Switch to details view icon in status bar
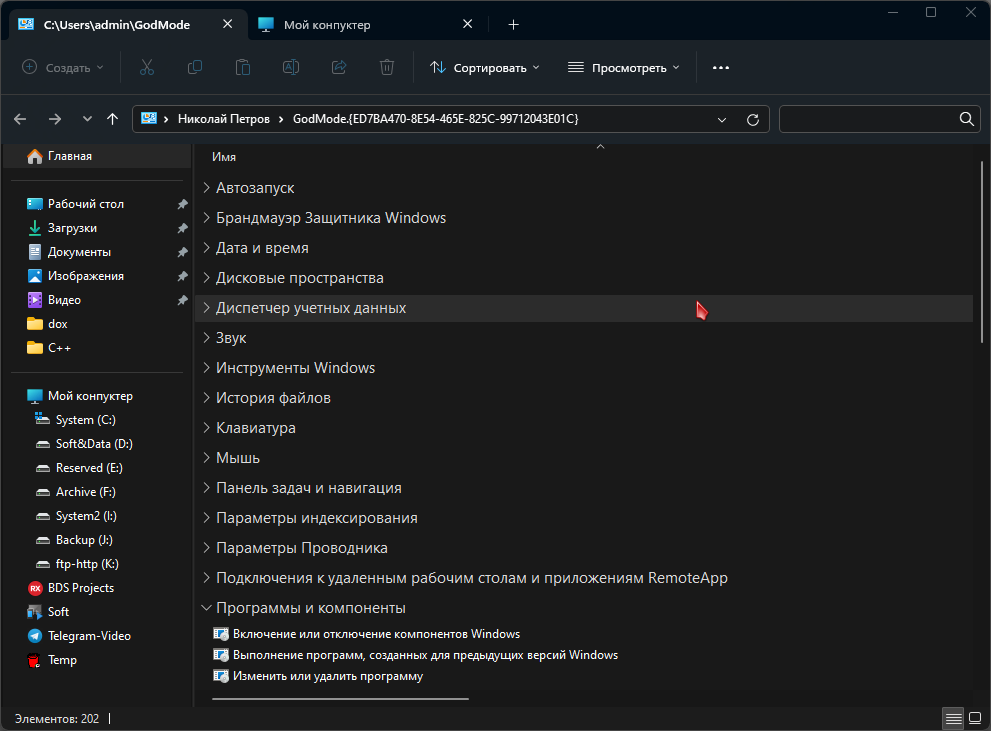Screen dimensions: 991x731 pyautogui.click(x=953, y=718)
